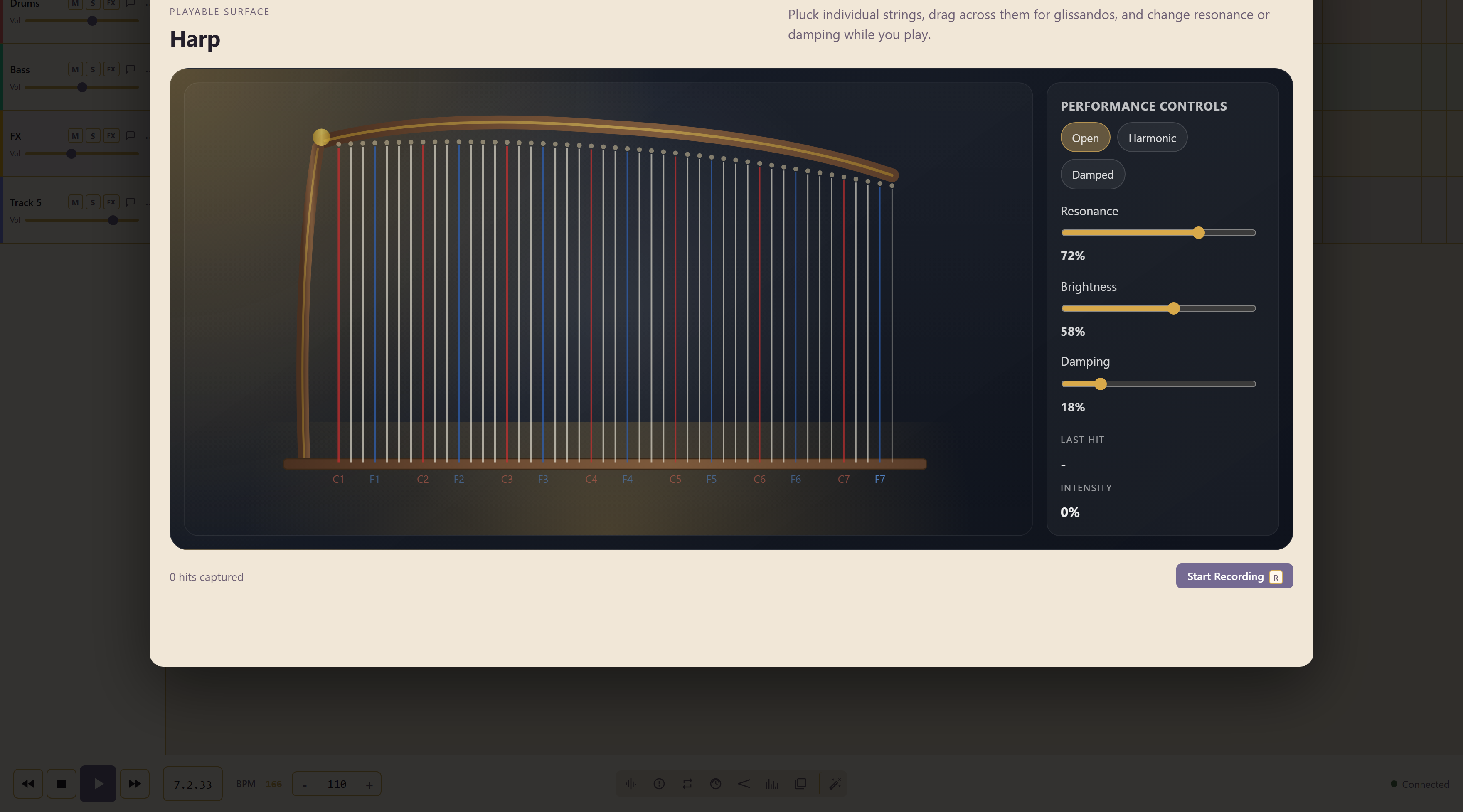Image resolution: width=1463 pixels, height=812 pixels.
Task: Click the Start Recording button
Action: [x=1234, y=576]
